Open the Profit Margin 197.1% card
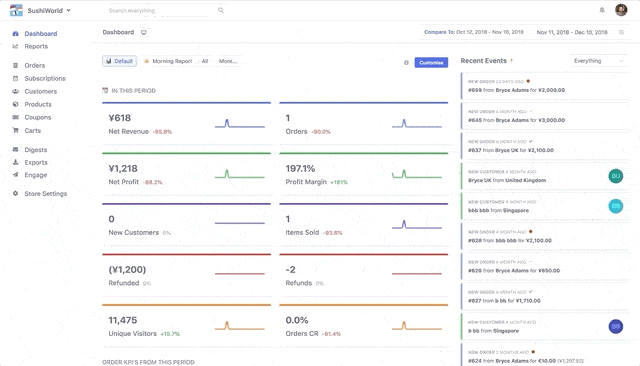The height and width of the screenshot is (366, 640). click(364, 174)
